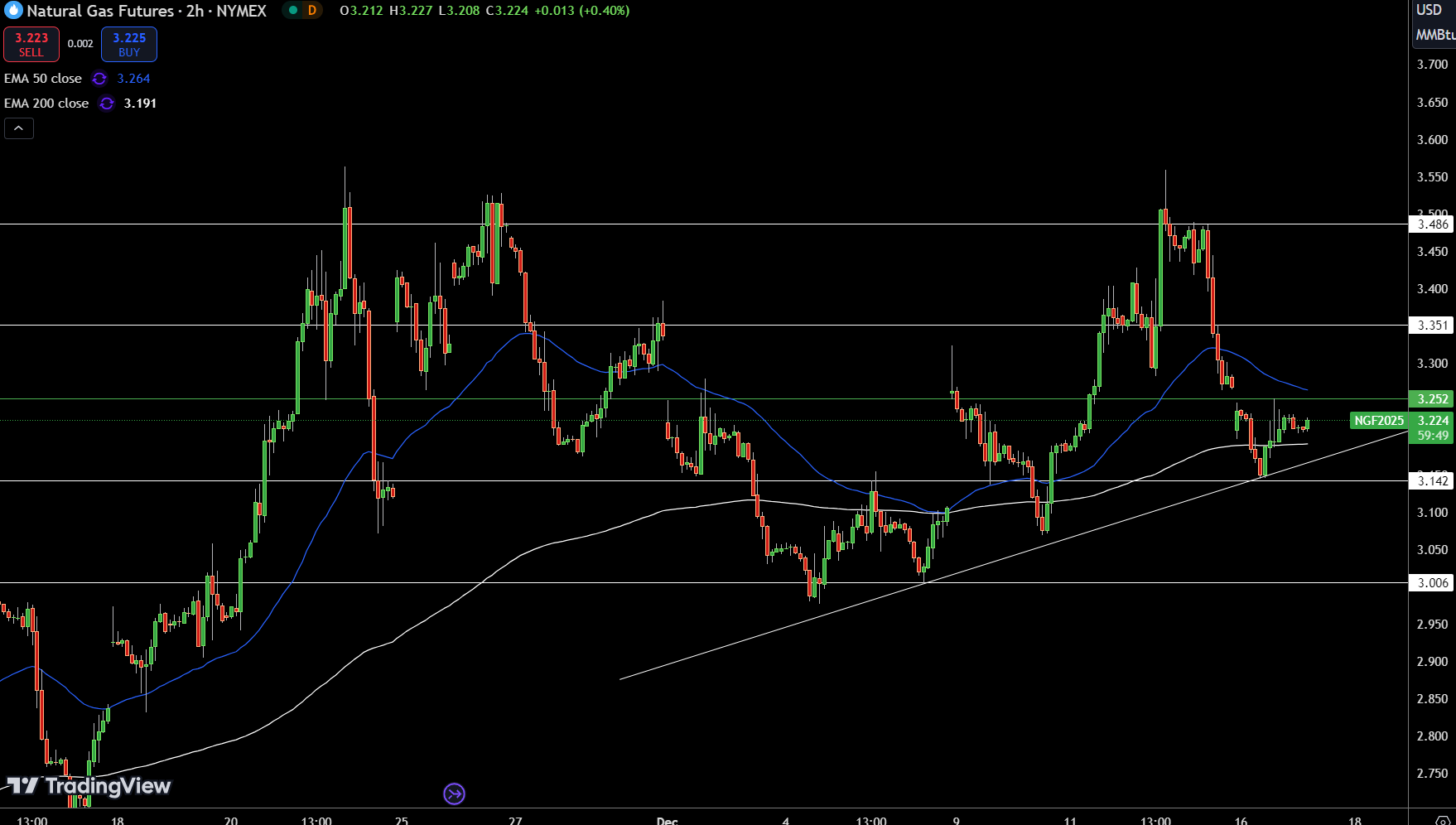Click the EMA 200 value 3.191
This screenshot has width=1456, height=825.
(x=140, y=104)
